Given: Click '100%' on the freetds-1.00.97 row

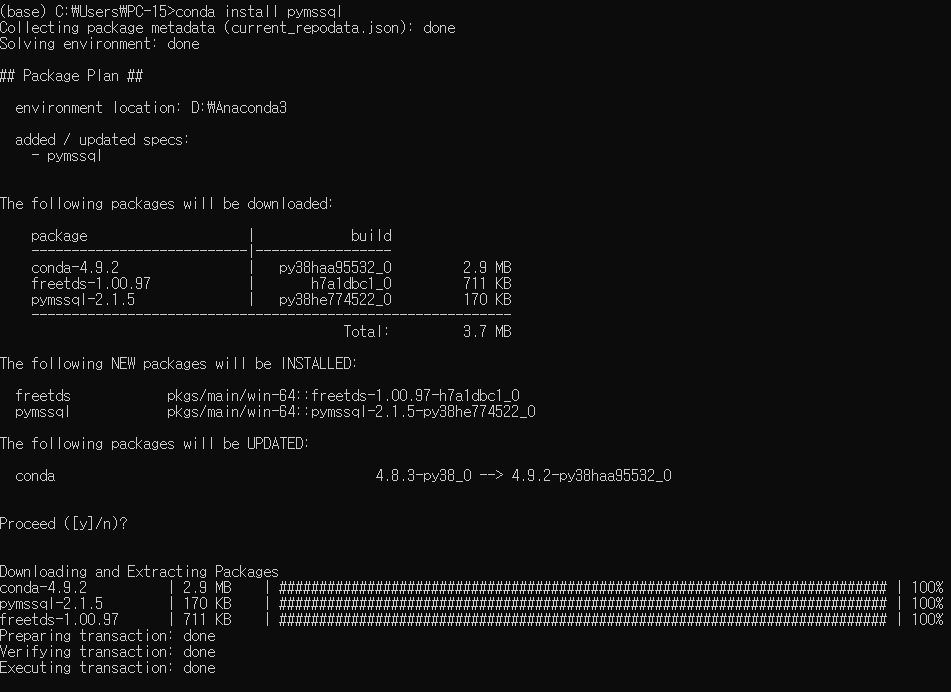Looking at the screenshot, I should pyautogui.click(x=927, y=620).
